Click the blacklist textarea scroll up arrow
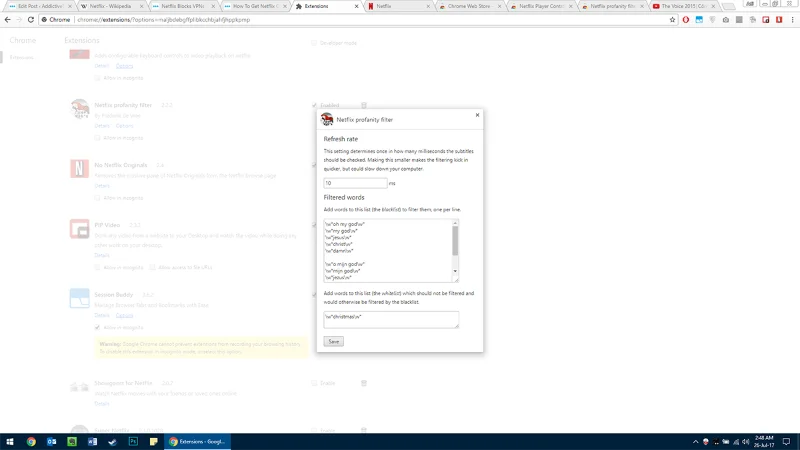The image size is (800, 450). tap(455, 222)
